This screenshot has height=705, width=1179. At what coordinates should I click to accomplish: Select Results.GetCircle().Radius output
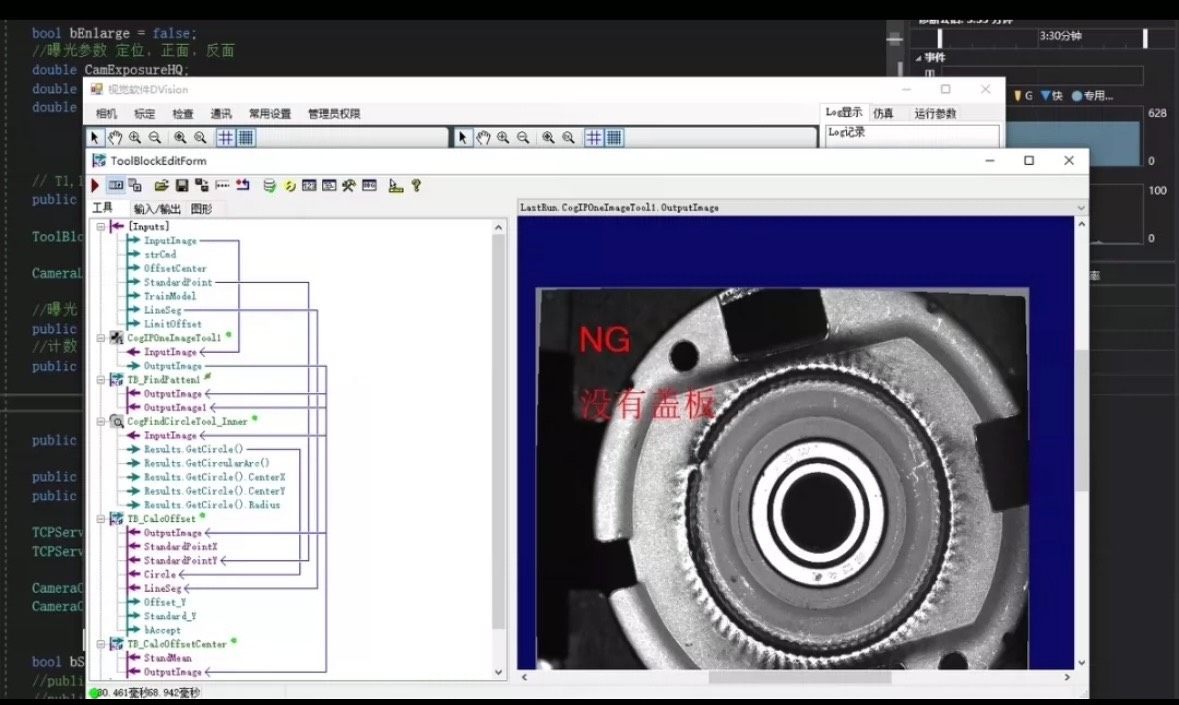pyautogui.click(x=211, y=505)
